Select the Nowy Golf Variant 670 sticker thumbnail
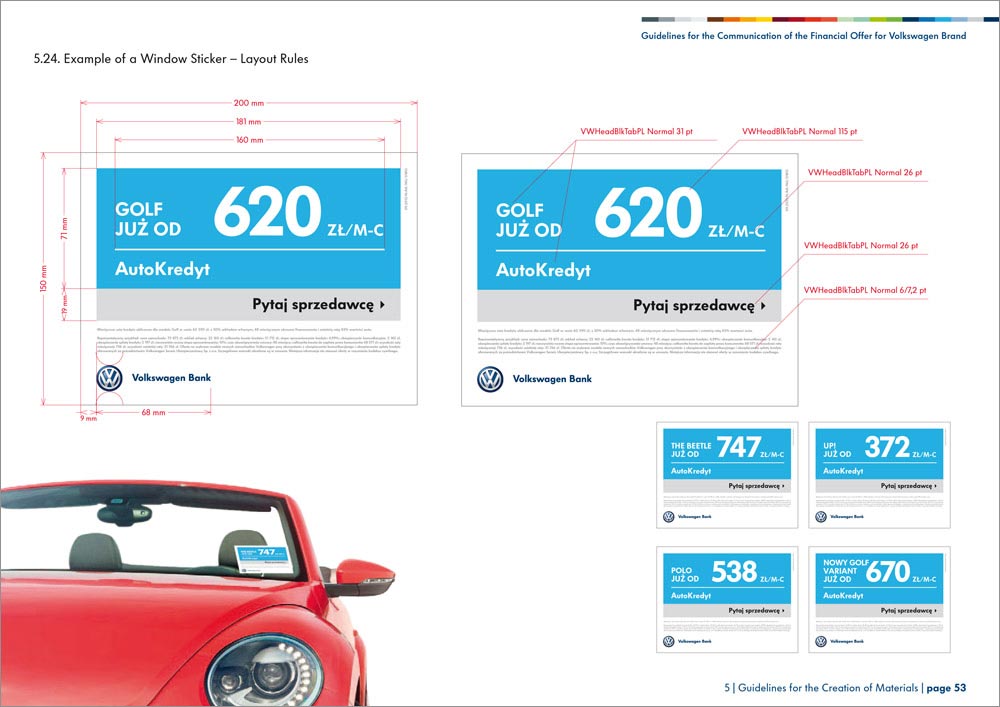This screenshot has height=707, width=1000. coord(879,599)
